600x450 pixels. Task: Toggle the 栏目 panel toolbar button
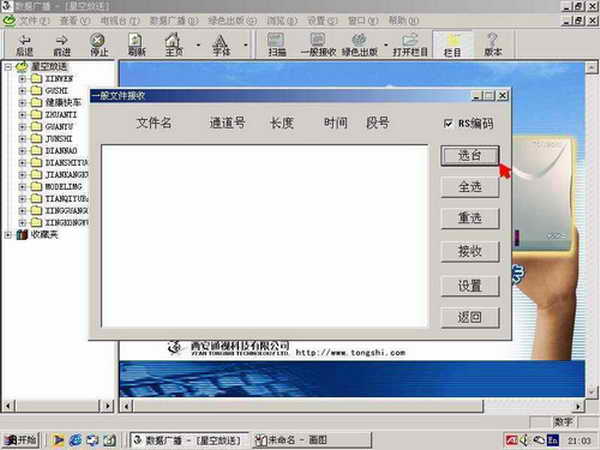pyautogui.click(x=453, y=43)
